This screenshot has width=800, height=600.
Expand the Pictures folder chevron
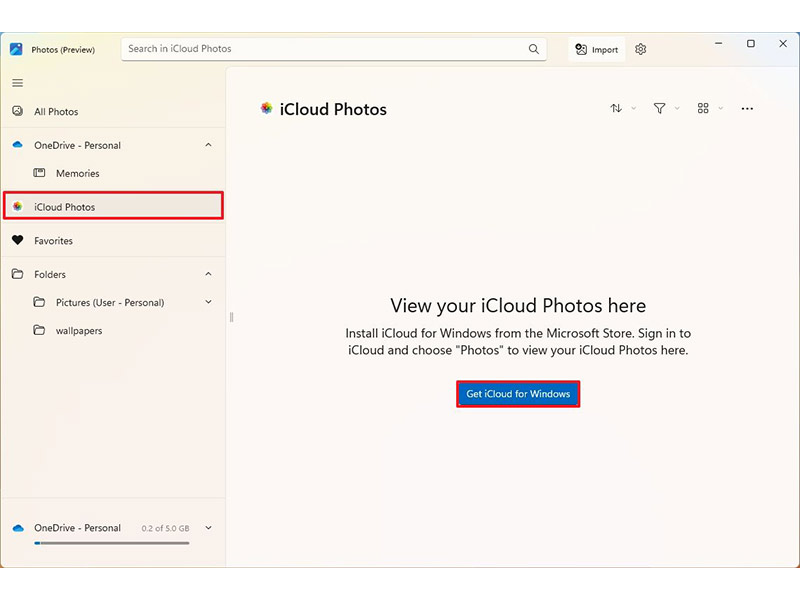[208, 302]
